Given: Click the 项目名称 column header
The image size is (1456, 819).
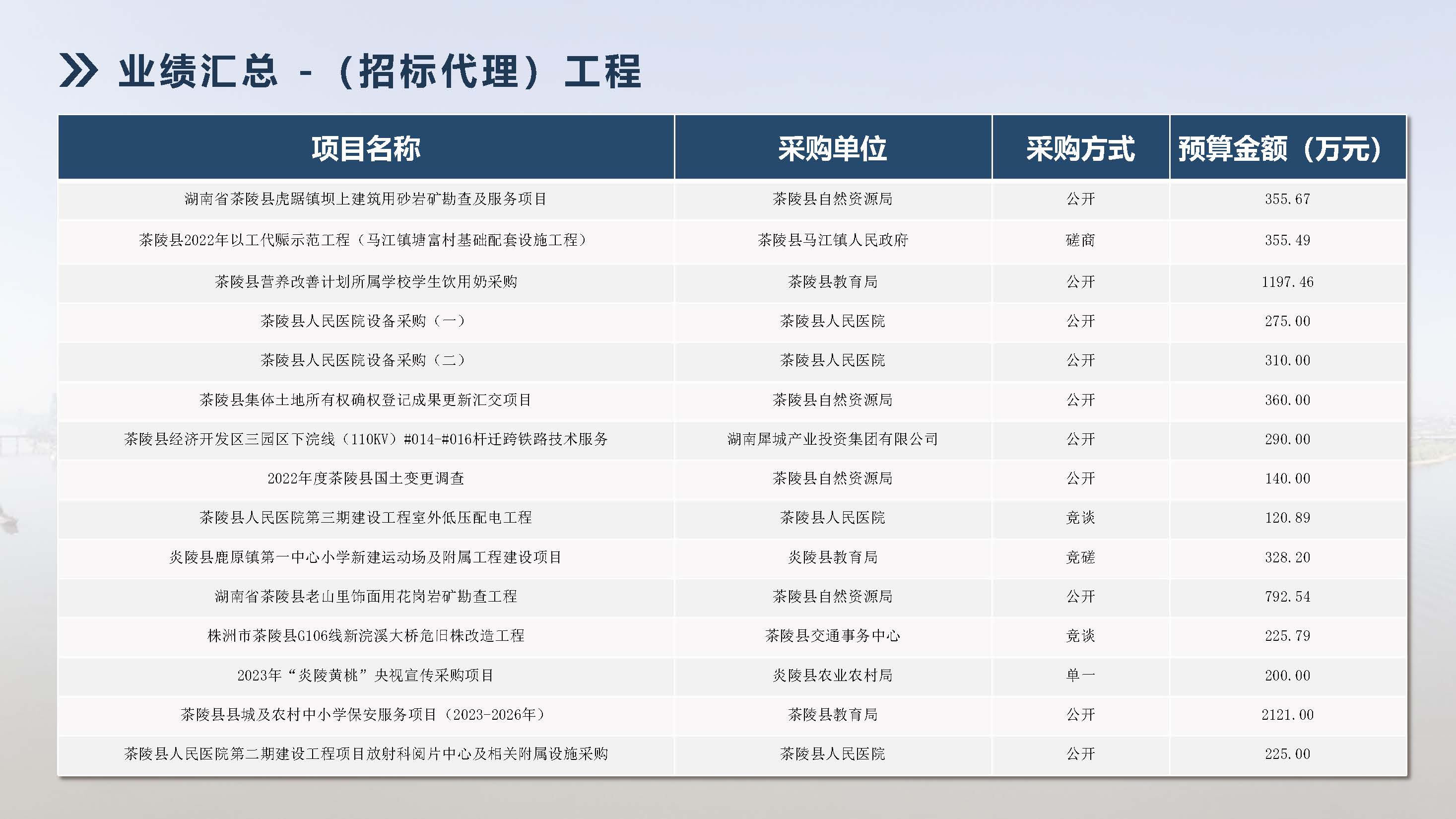Looking at the screenshot, I should point(366,148).
